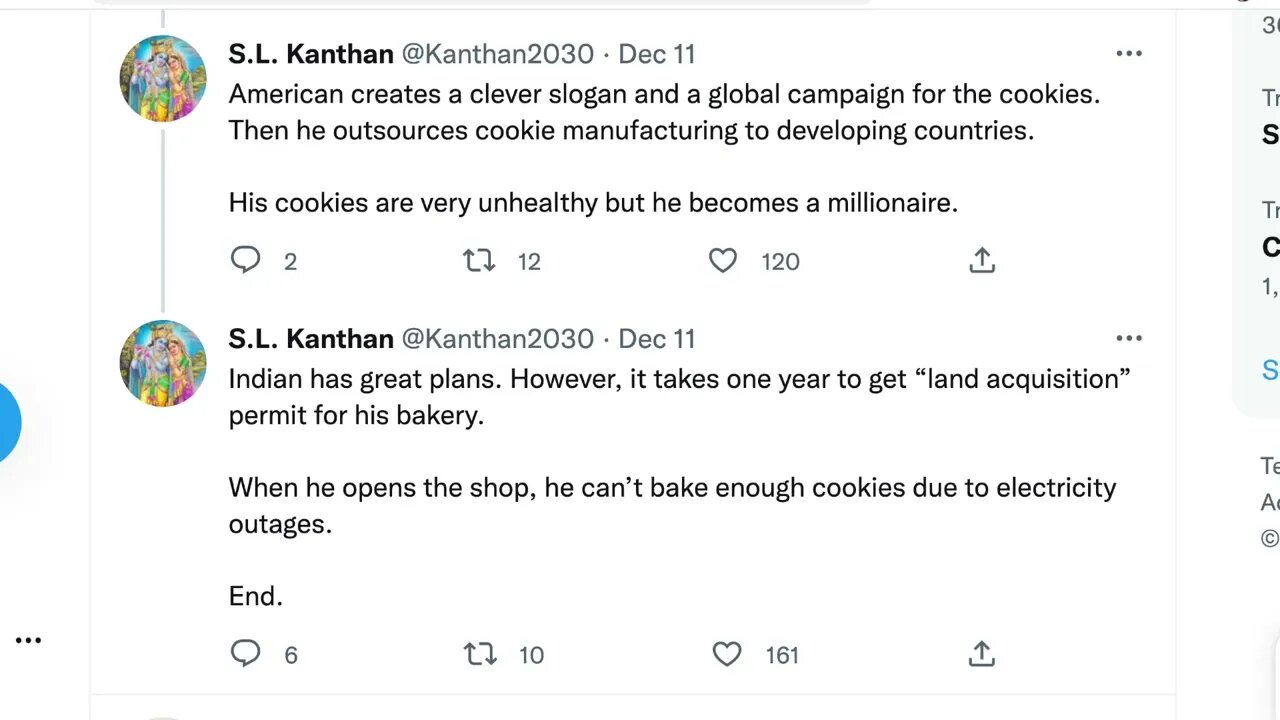The width and height of the screenshot is (1280, 720).
Task: Click the @Kanthan2030 handle in second tweet
Action: pos(497,339)
